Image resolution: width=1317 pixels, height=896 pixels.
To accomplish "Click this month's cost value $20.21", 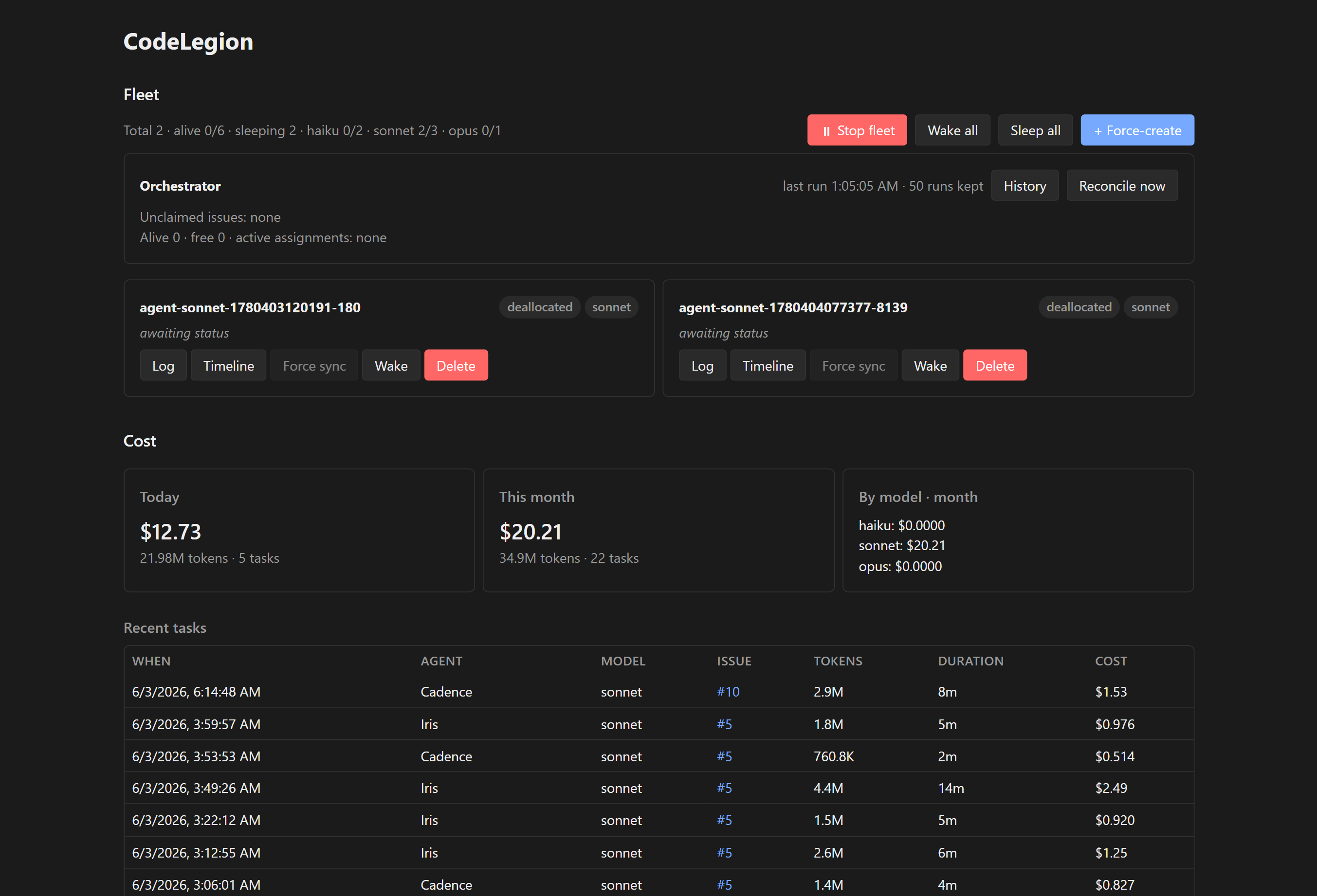I will click(x=530, y=531).
